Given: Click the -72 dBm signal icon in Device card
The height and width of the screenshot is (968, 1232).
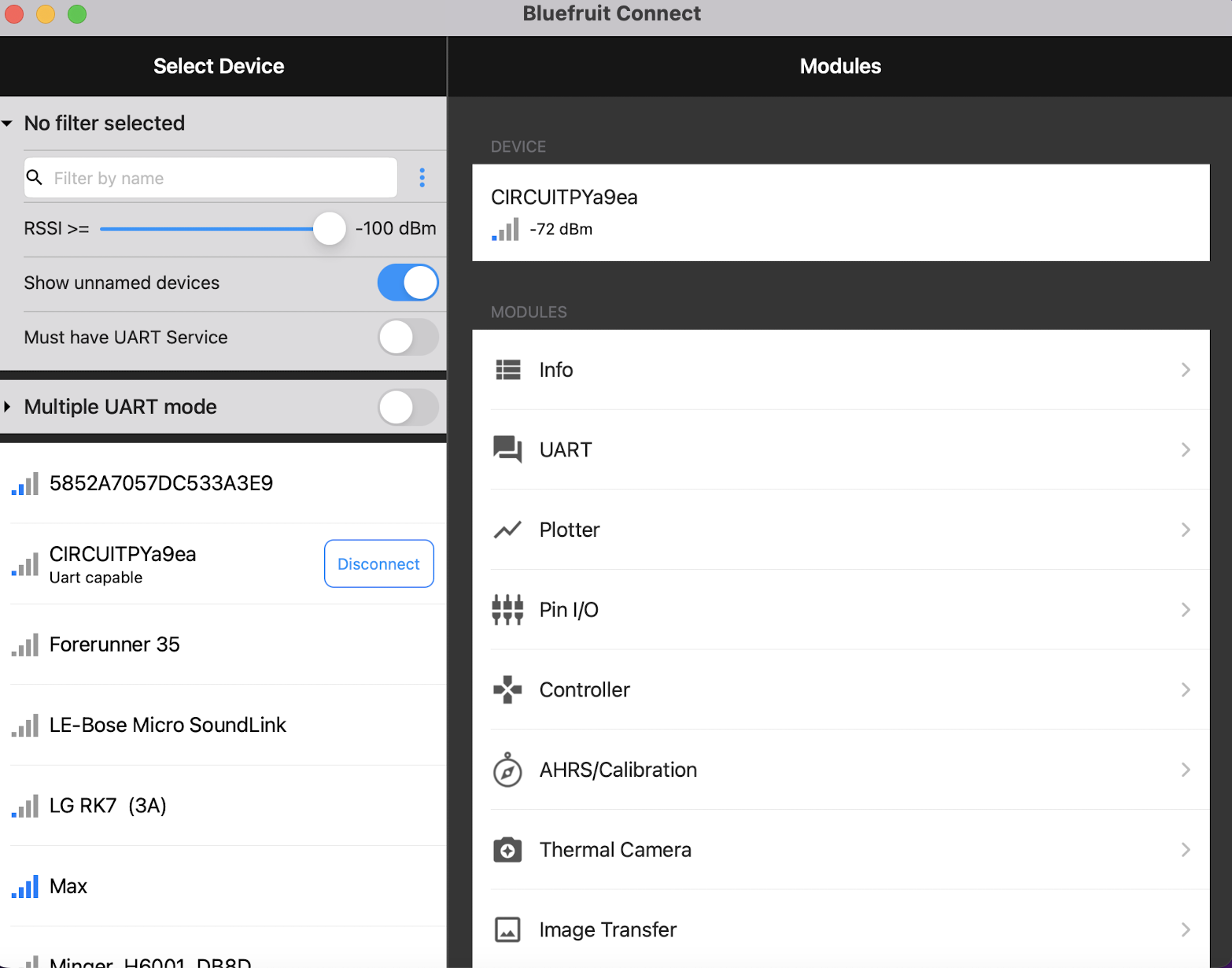Looking at the screenshot, I should tap(505, 229).
